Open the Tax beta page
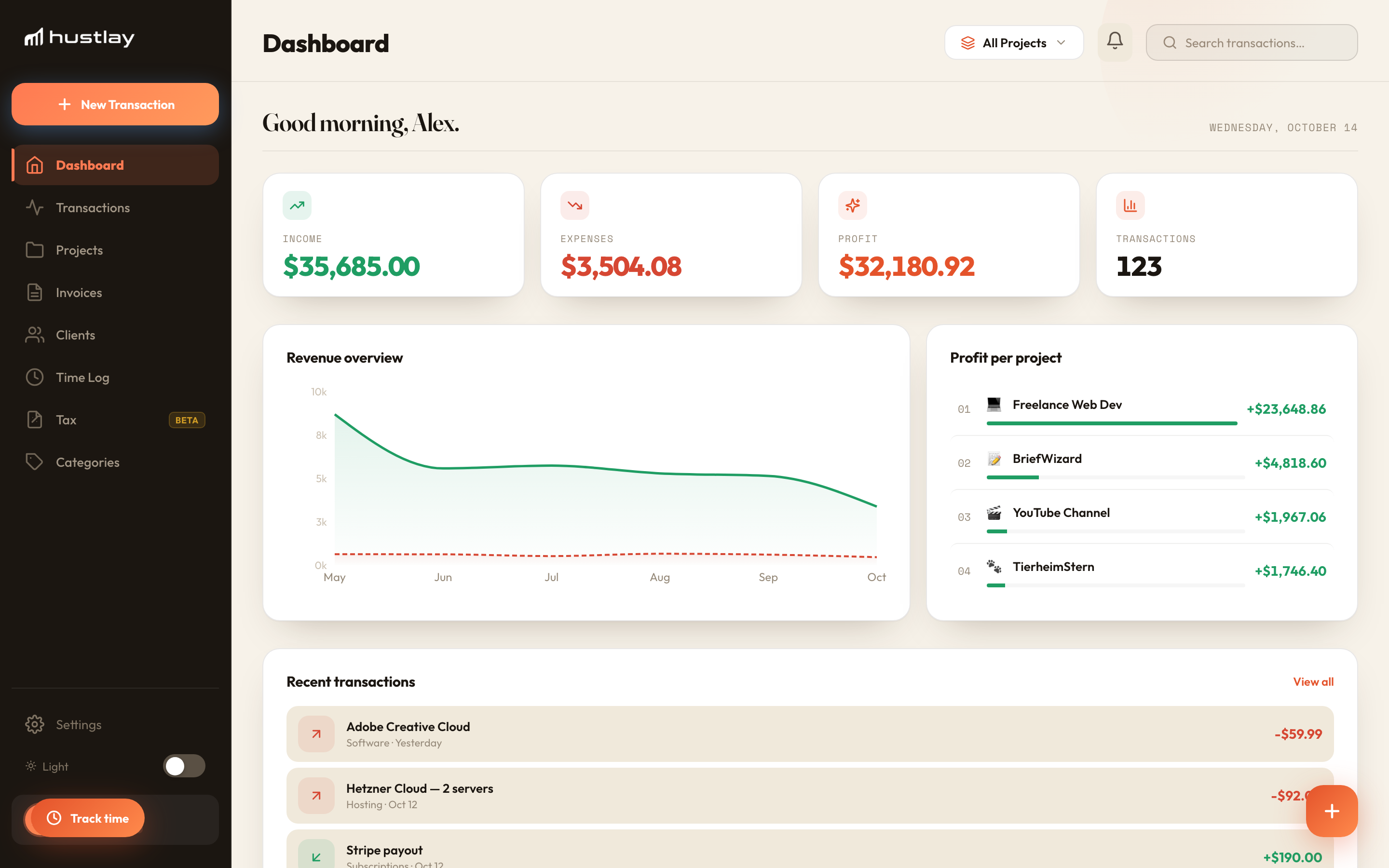This screenshot has width=1389, height=868. coord(115,420)
